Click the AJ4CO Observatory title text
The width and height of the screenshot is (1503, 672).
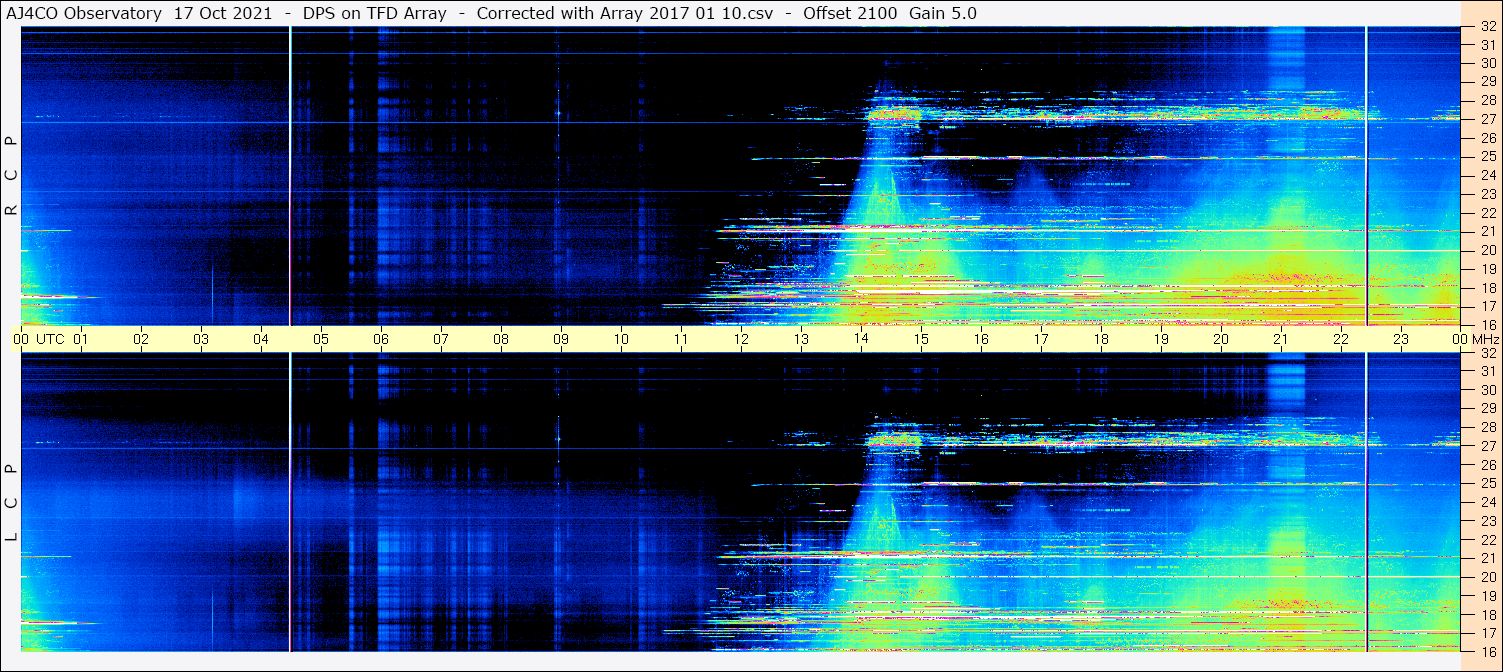pos(84,13)
